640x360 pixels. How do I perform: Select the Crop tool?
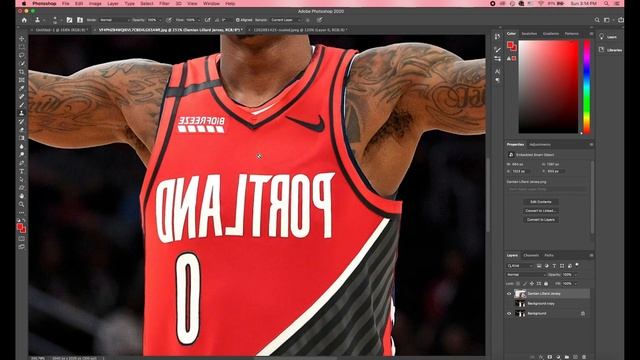pos(22,72)
